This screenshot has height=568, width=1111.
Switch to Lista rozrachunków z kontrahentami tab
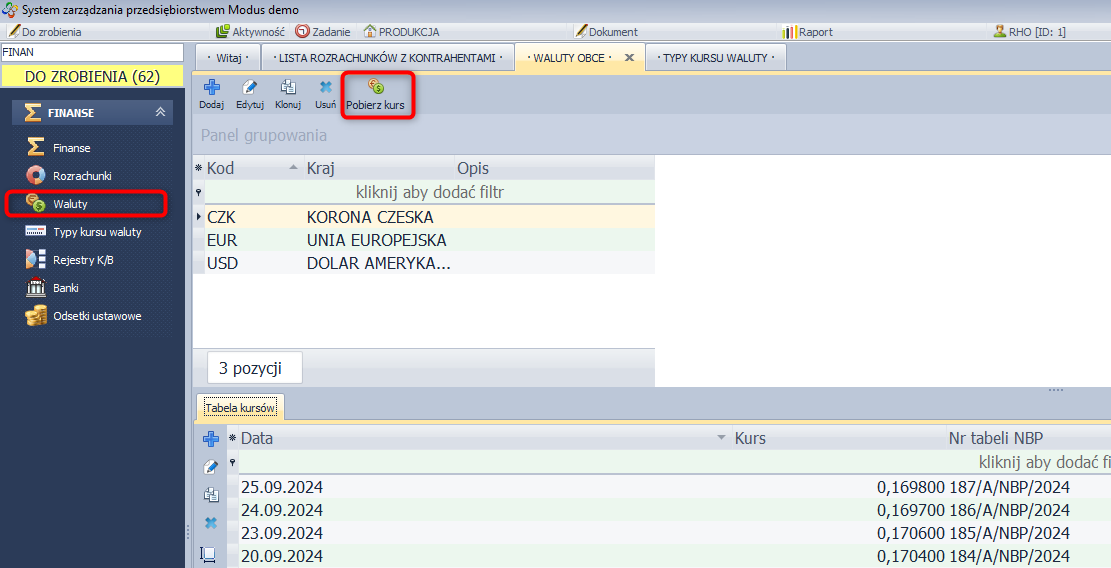387,58
